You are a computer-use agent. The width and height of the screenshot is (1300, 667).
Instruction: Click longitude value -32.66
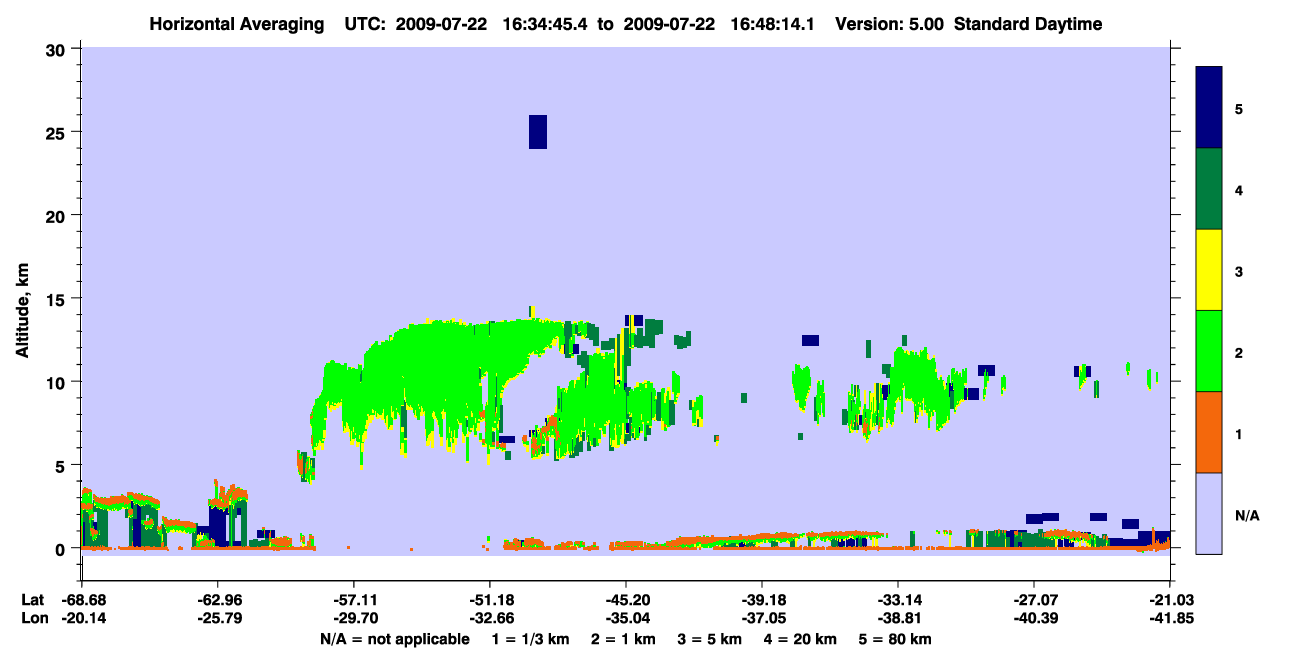(x=489, y=619)
